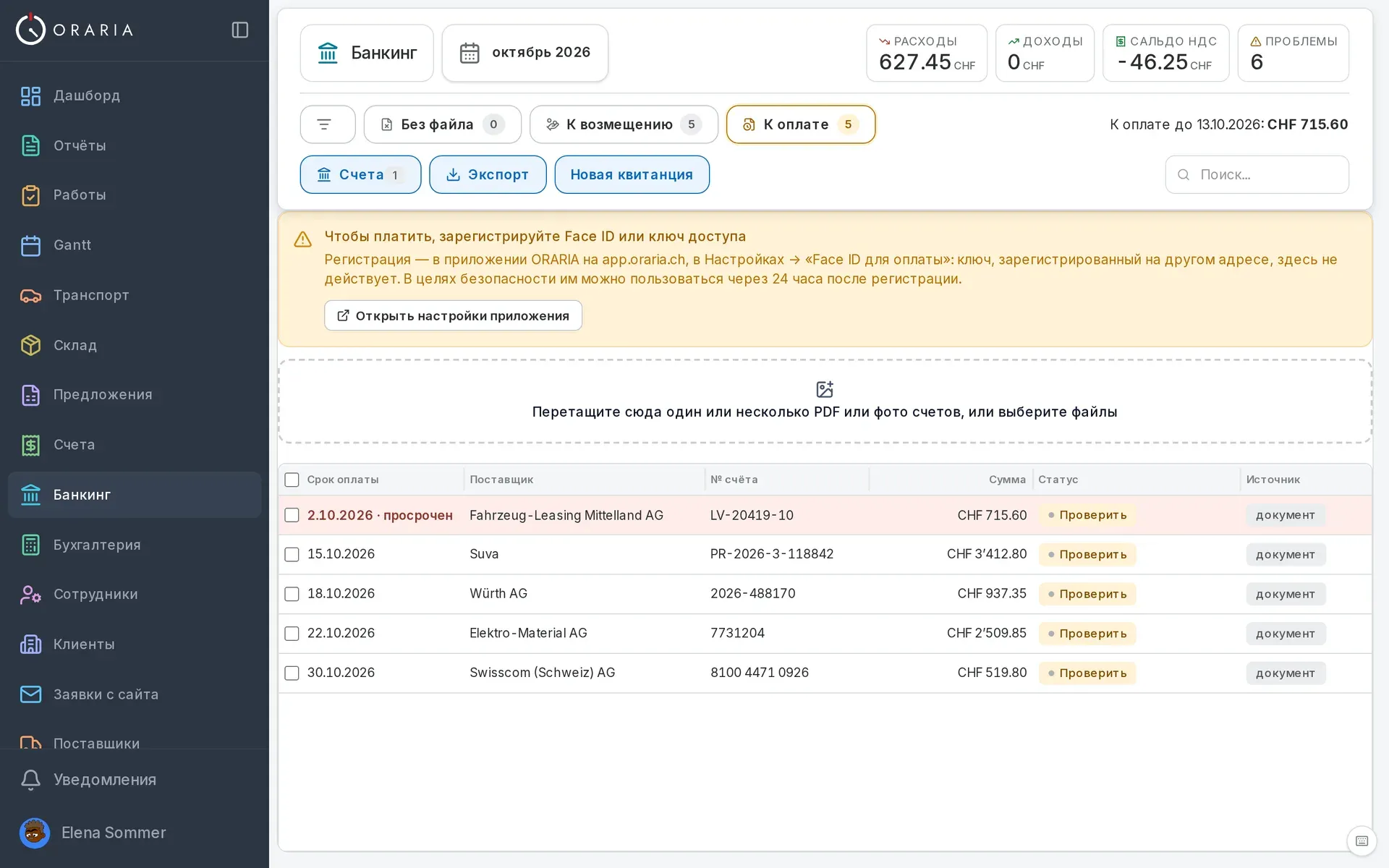The width and height of the screenshot is (1389, 868).
Task: Click the image upload icon in drop zone
Action: click(x=825, y=389)
